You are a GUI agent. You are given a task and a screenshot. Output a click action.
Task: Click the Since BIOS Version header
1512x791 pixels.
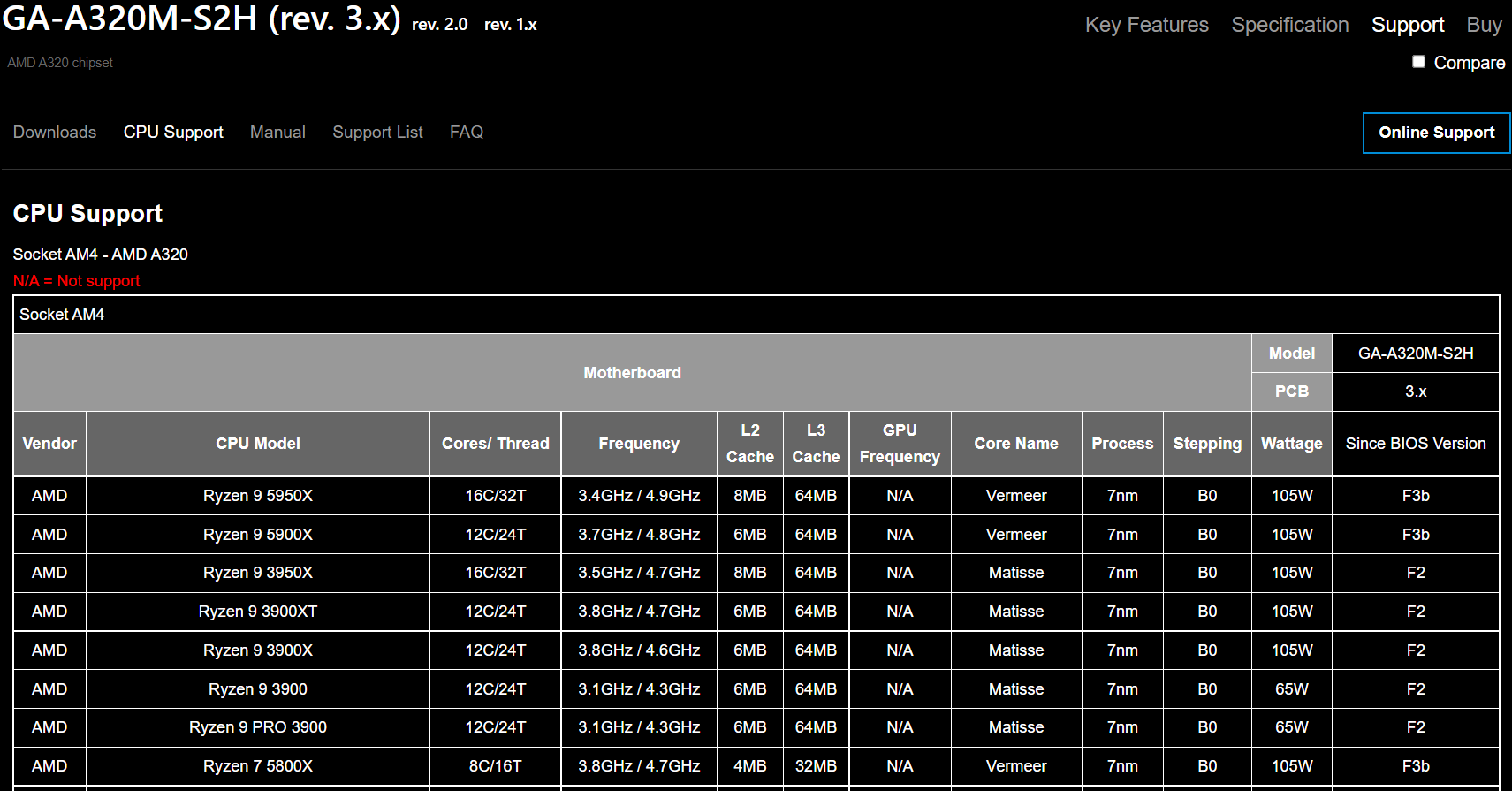[1416, 444]
